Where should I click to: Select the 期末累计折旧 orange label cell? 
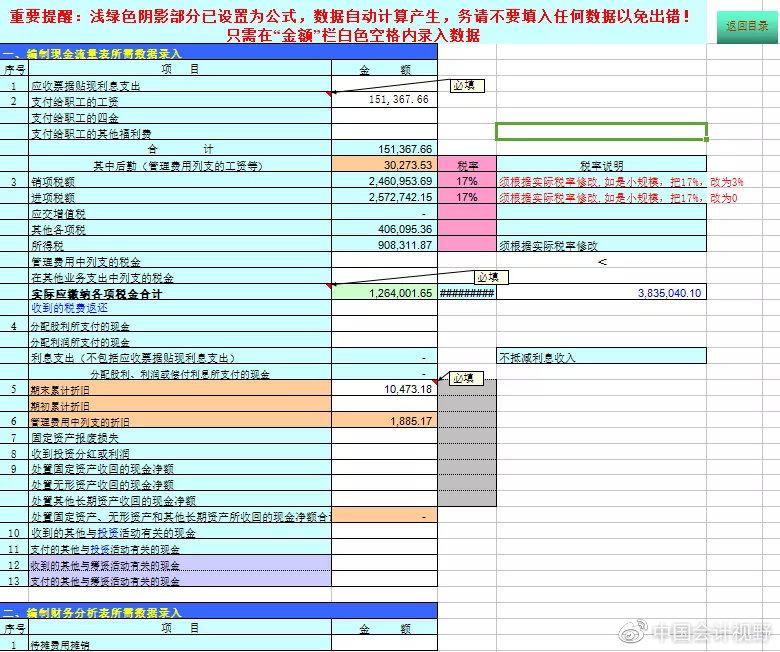tap(180, 388)
